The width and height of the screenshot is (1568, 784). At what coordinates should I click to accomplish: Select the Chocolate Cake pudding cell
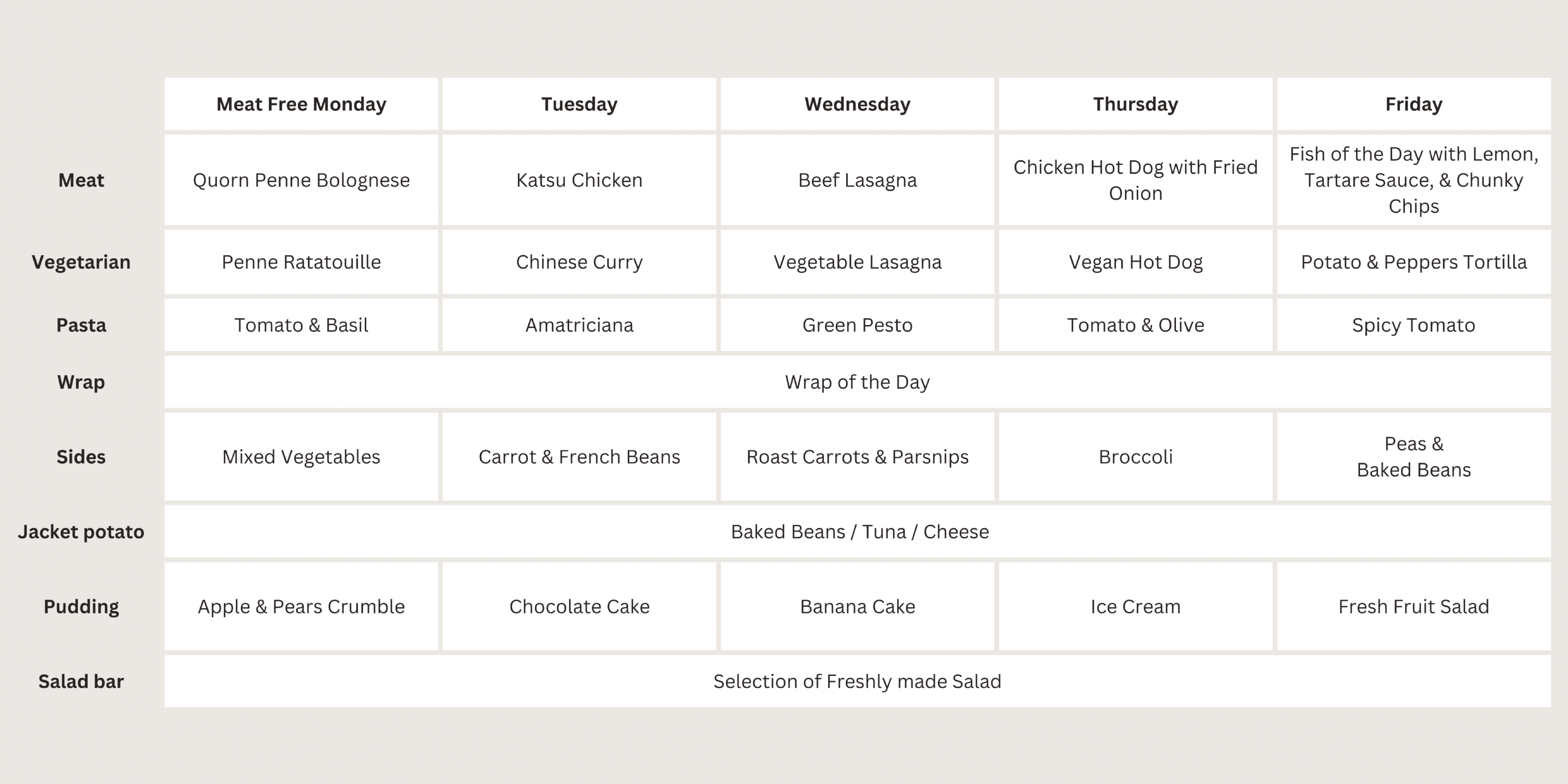(579, 607)
